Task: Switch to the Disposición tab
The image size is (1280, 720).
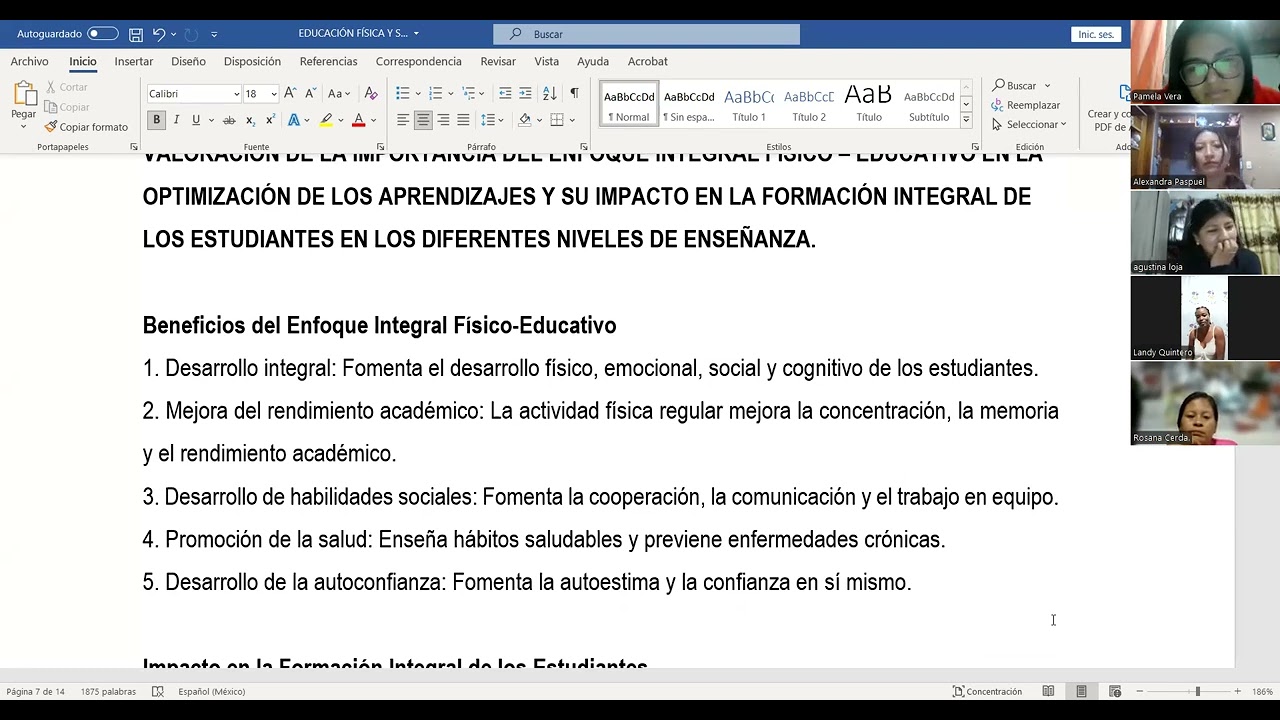Action: (x=252, y=61)
